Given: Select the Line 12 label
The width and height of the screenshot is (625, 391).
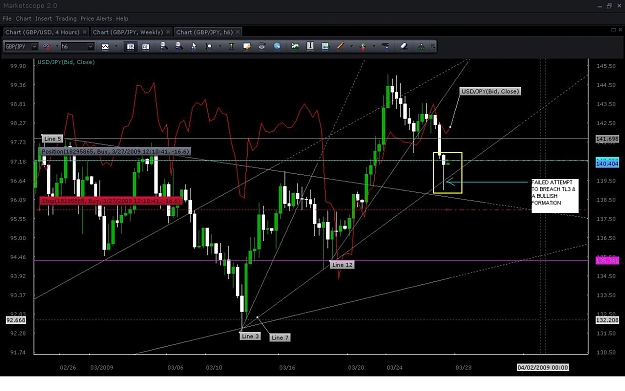Looking at the screenshot, I should coord(342,265).
